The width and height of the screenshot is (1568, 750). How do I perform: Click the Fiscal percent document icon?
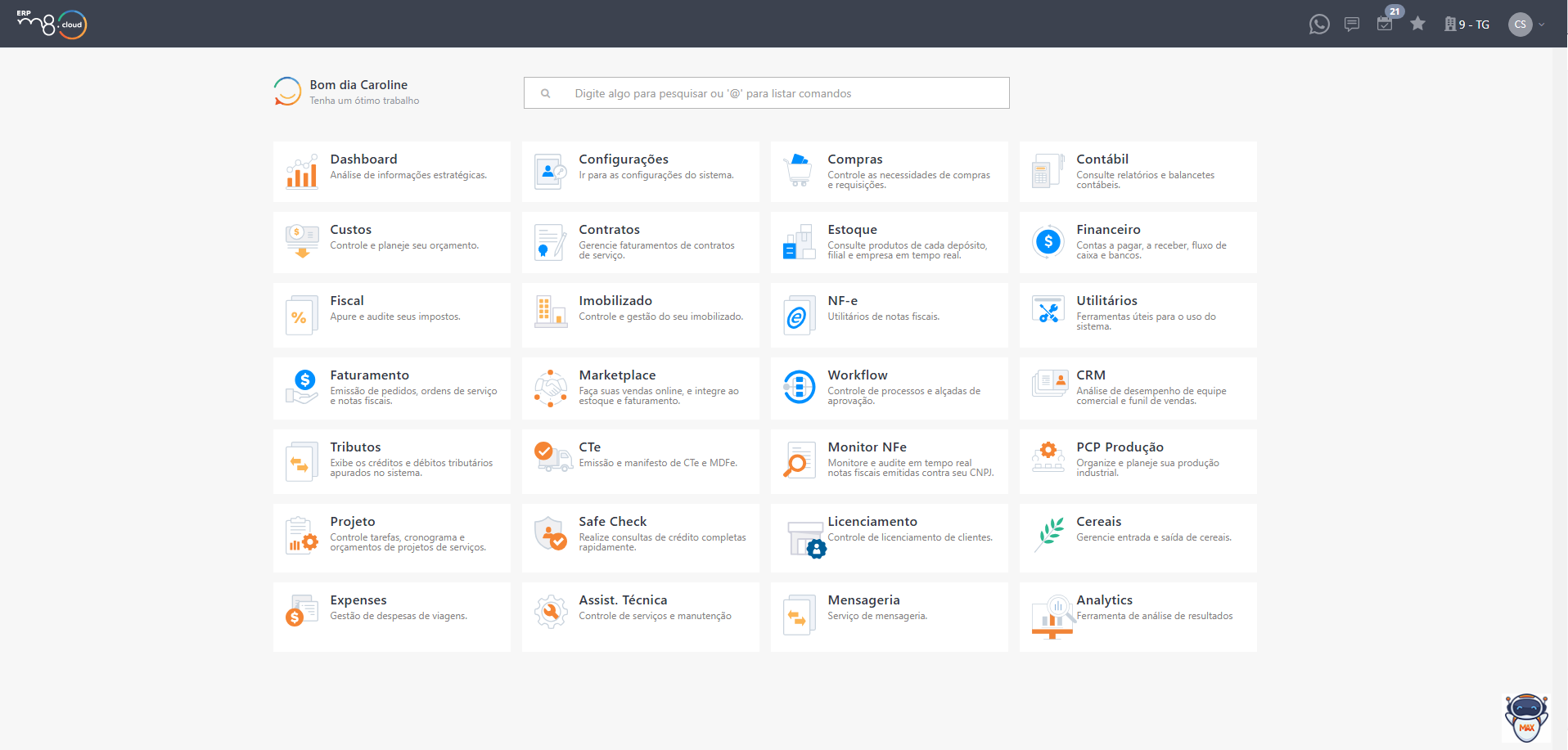pyautogui.click(x=302, y=315)
